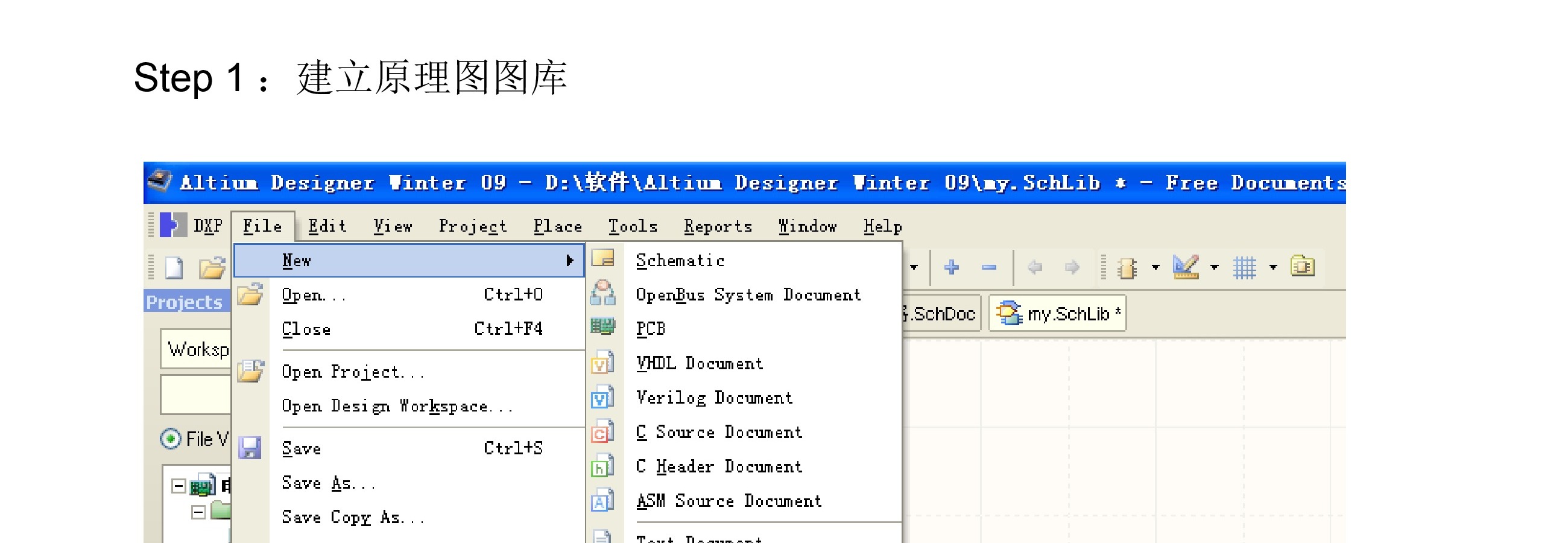This screenshot has height=543, width=1568.
Task: Click the component IC toolbar icon
Action: point(1127,267)
